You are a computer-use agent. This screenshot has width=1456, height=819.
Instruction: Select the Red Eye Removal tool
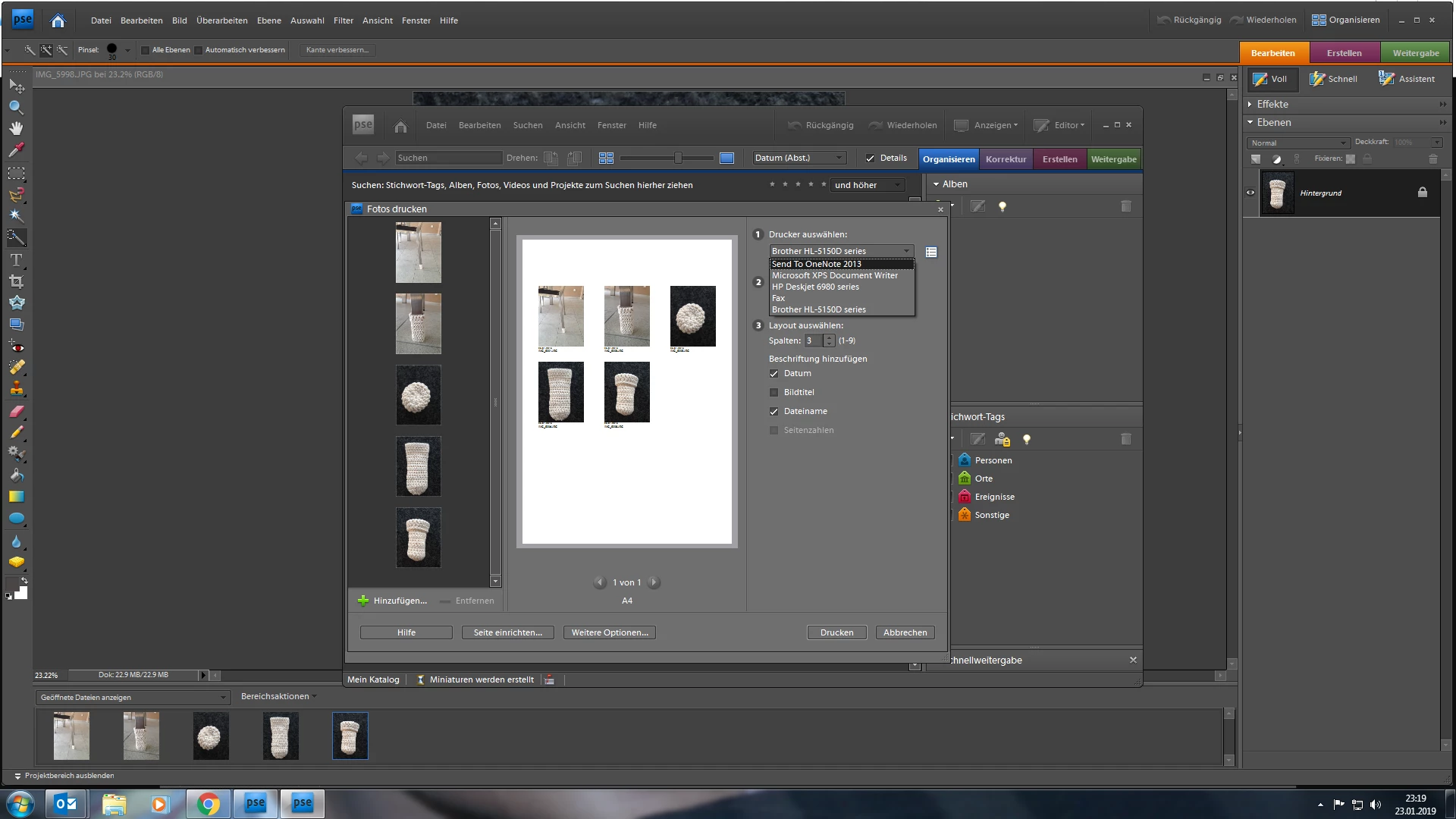tap(16, 347)
